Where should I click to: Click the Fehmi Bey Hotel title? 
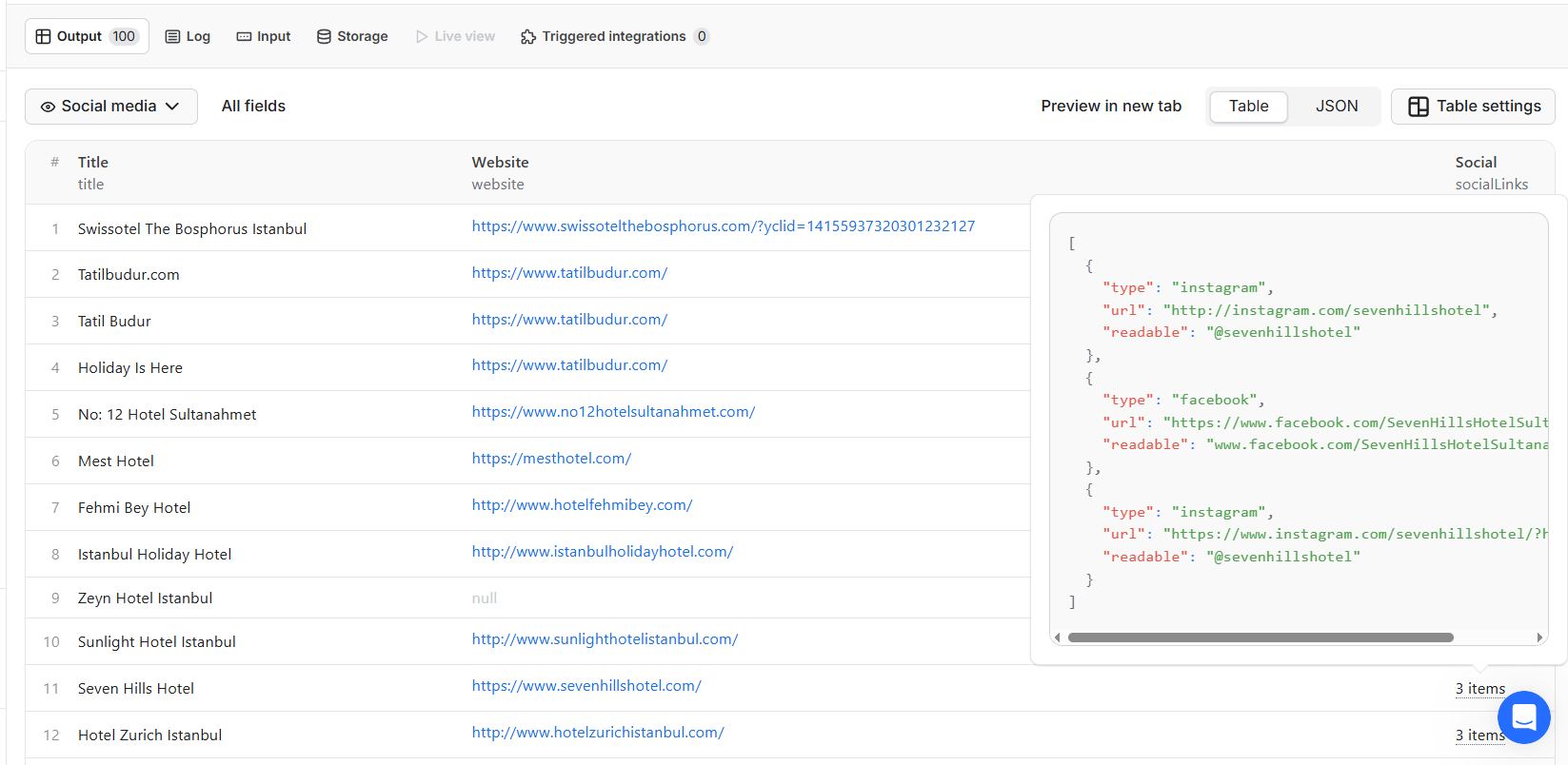[134, 508]
